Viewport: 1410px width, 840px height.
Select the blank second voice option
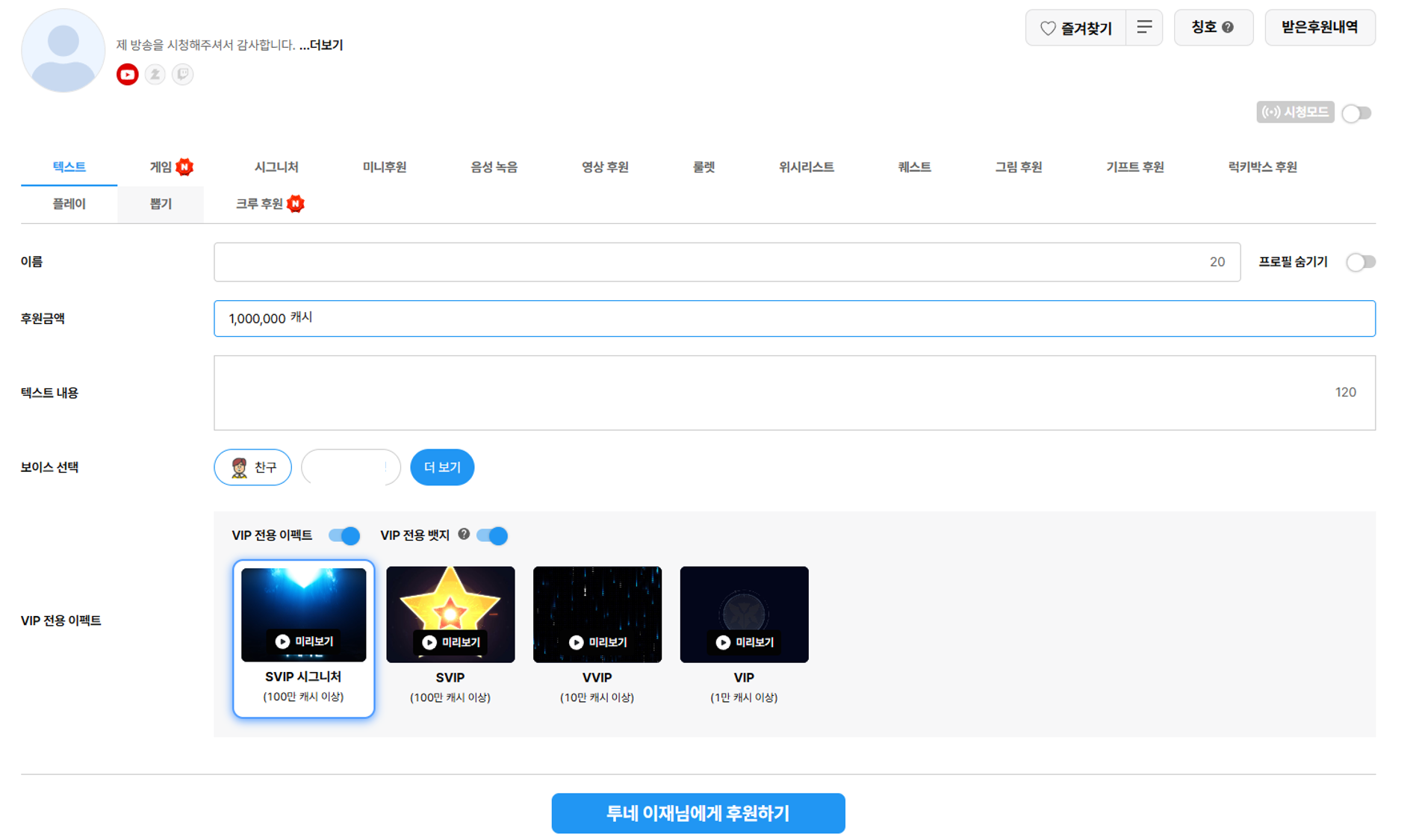[x=351, y=467]
